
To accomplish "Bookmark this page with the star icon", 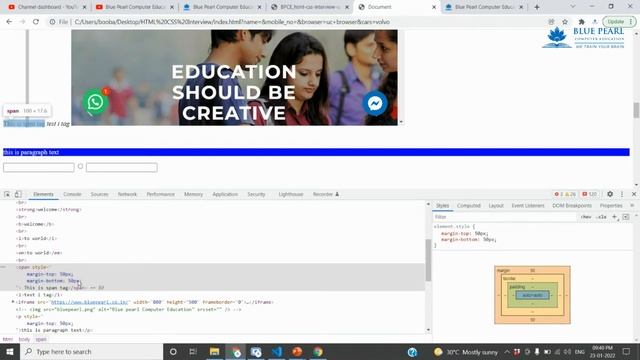I will point(565,22).
